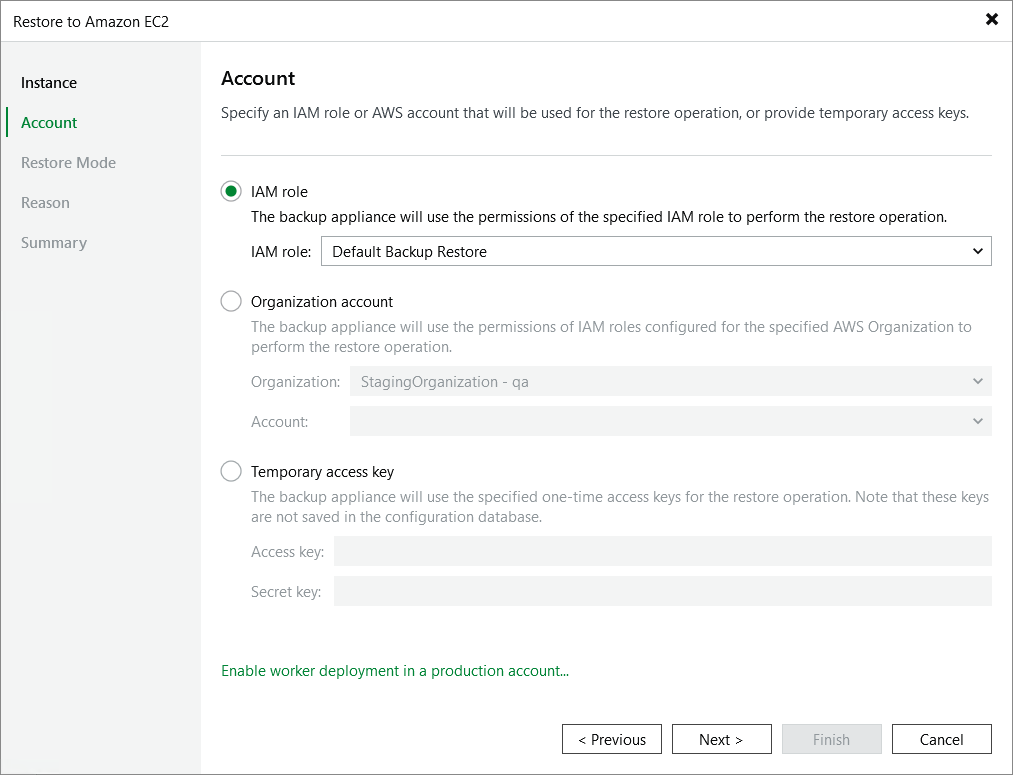Select the Account step in sidebar
1013x775 pixels.
click(x=48, y=122)
